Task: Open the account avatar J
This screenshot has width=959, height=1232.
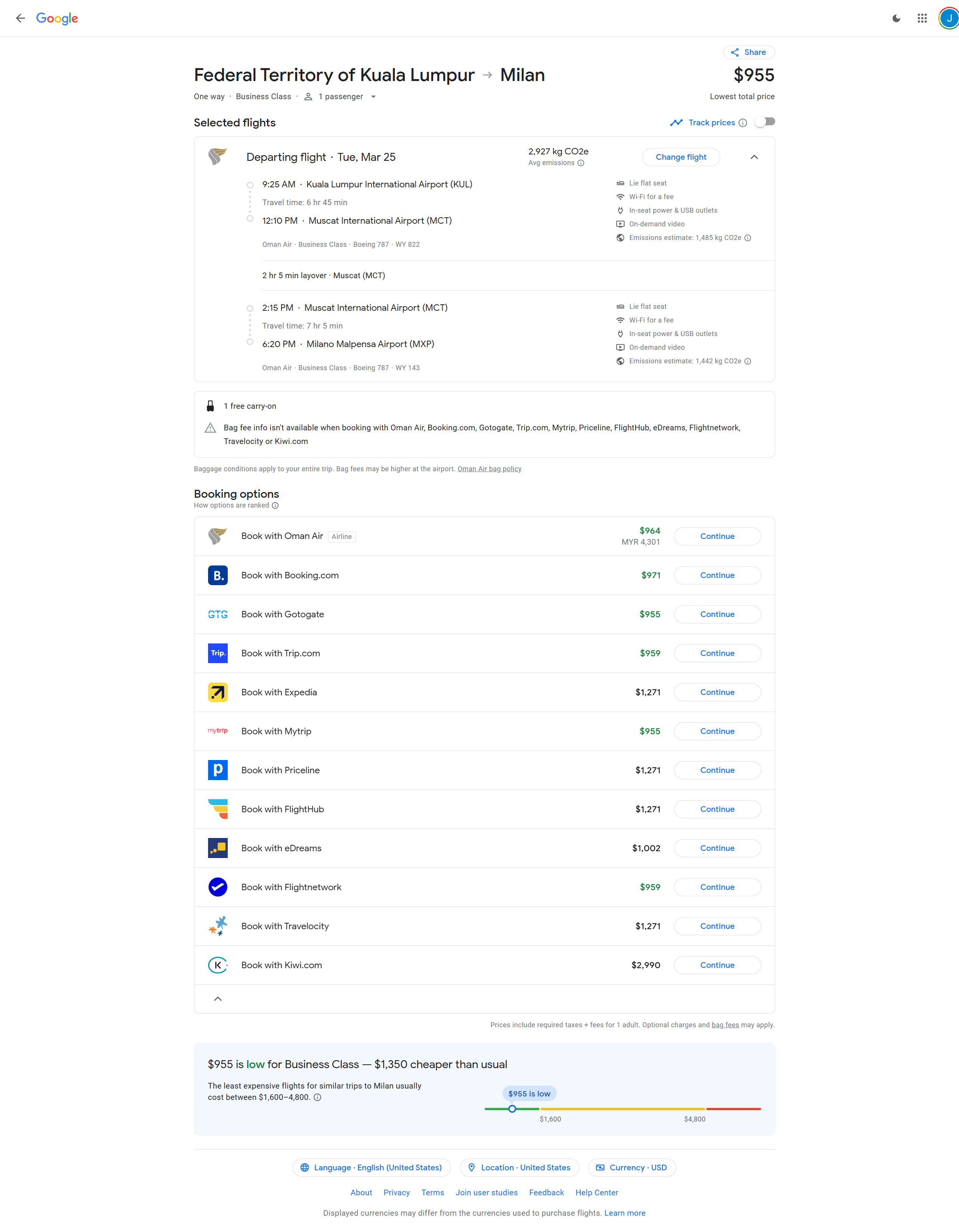Action: tap(949, 18)
